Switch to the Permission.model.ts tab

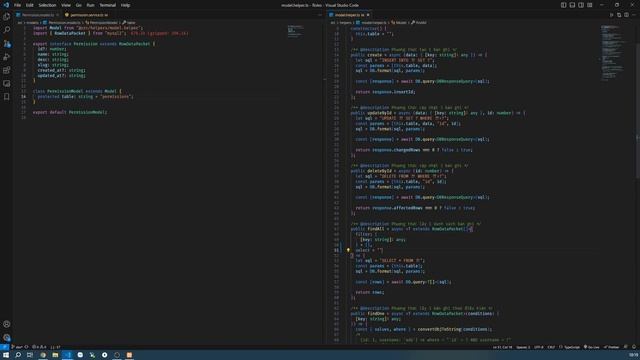point(37,15)
